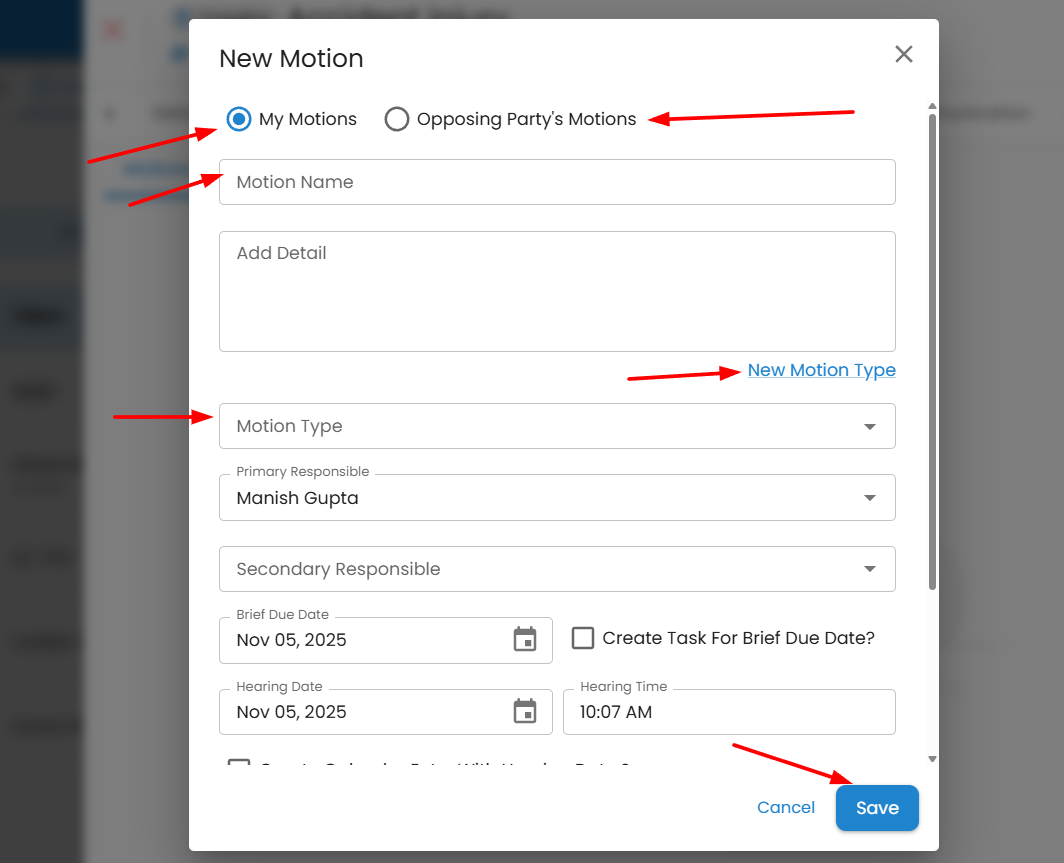Open the Hearing Date calendar picker icon
This screenshot has height=863, width=1064.
point(525,712)
